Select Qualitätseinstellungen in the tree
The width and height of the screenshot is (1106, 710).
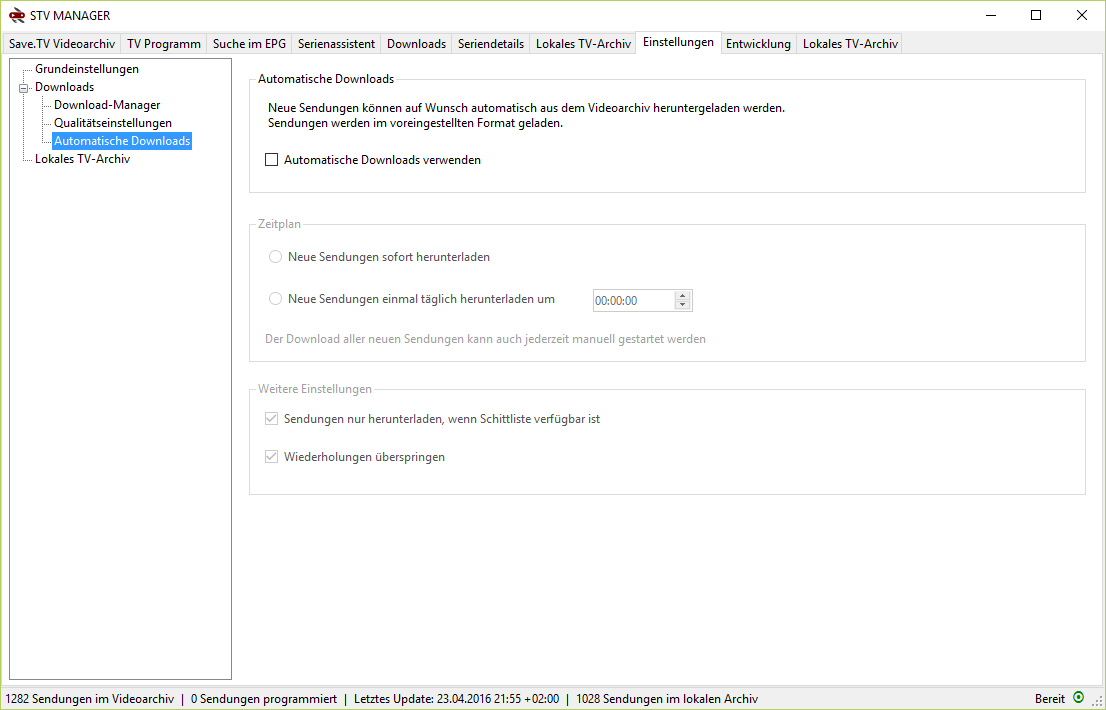click(113, 122)
